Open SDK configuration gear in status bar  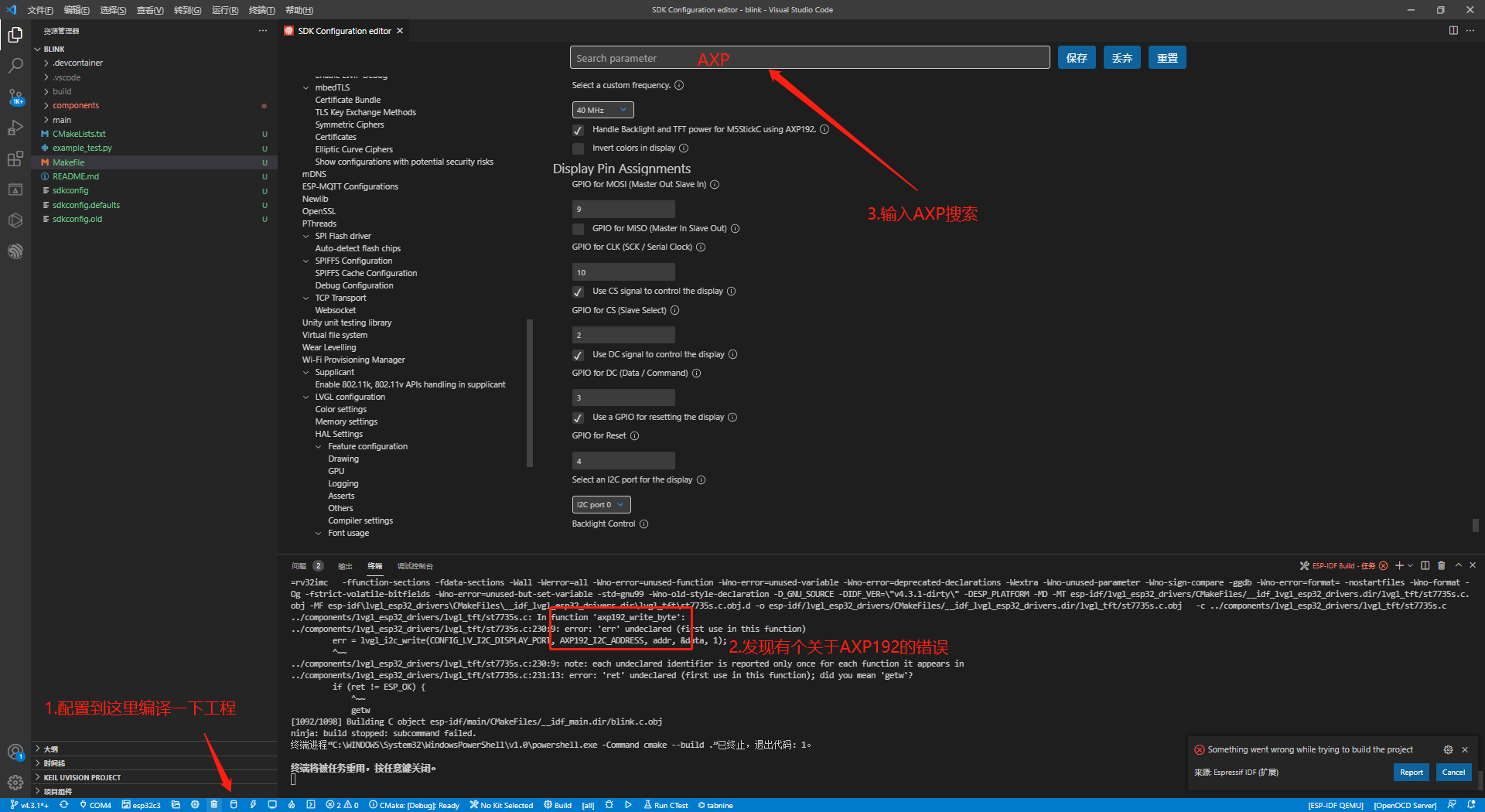(x=195, y=805)
